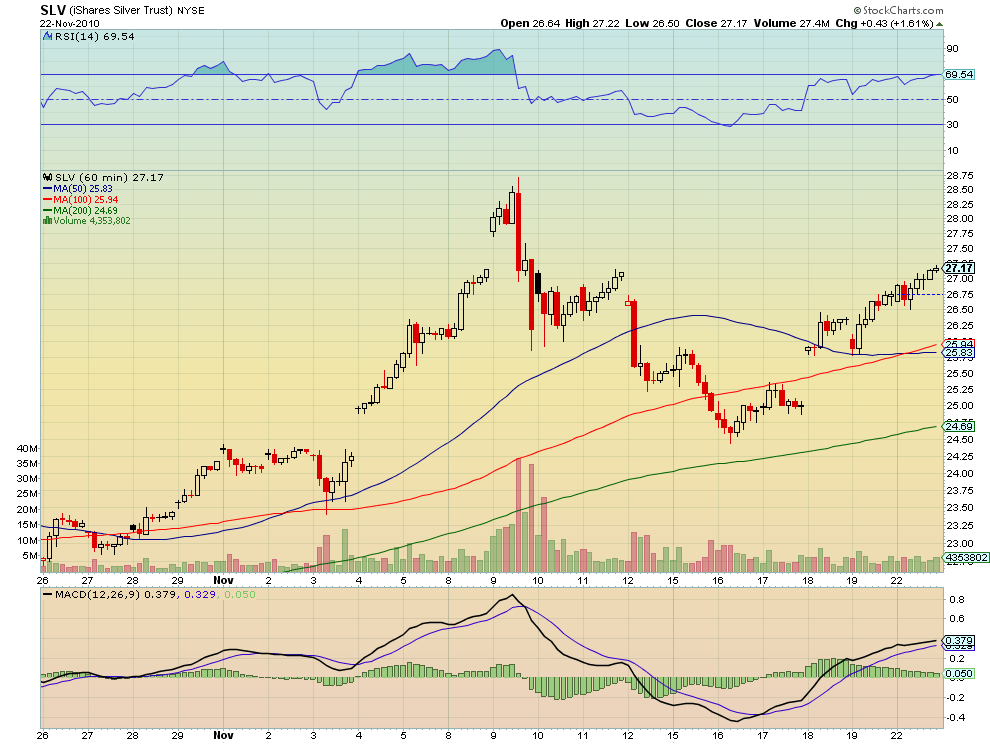Select the SLV (iShares Silver Trust) title

point(107,10)
